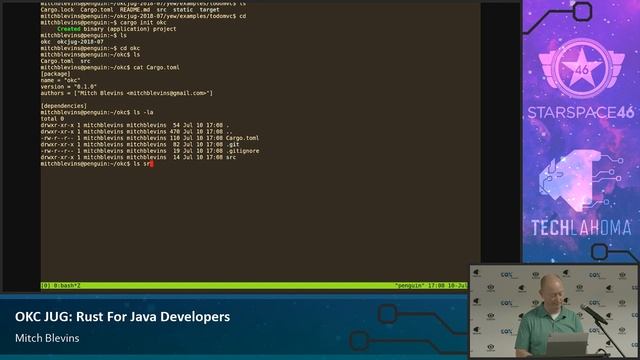Click the title 'OKC JUG: Rust For Java Developers'
640x360 pixels.
point(122,317)
